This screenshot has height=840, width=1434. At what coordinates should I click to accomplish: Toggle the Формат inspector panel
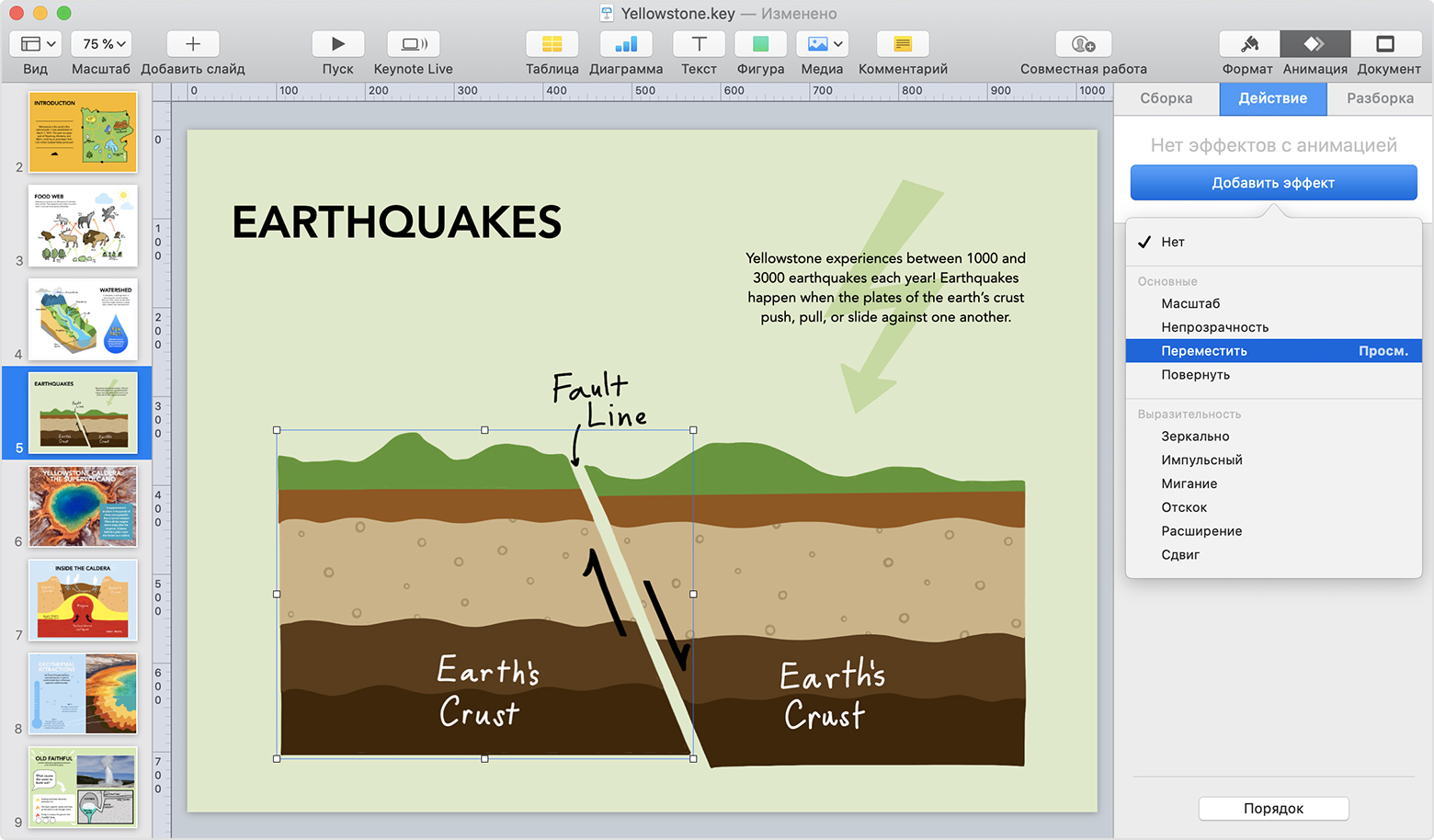1248,44
